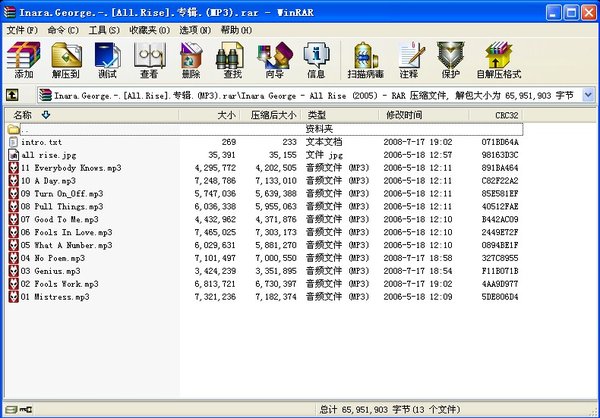This screenshot has height=418, width=600.
Task: Click 自解压格式 (SFX) toolbar icon
Action: pyautogui.click(x=499, y=59)
